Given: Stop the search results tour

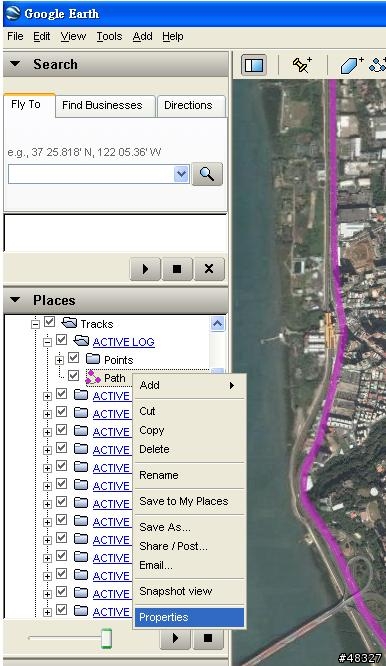Looking at the screenshot, I should [x=177, y=269].
